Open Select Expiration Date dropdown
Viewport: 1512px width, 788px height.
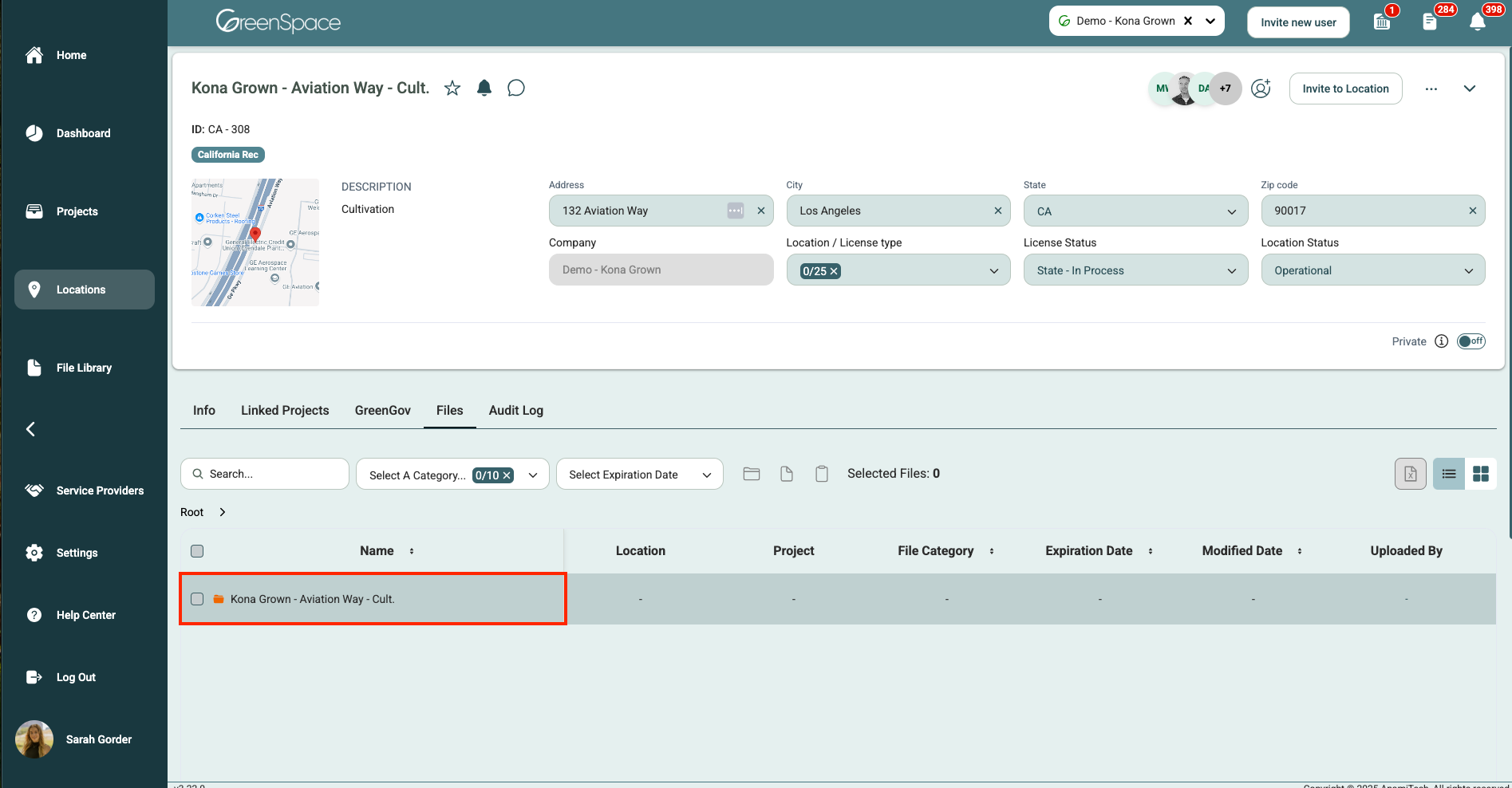pos(640,475)
